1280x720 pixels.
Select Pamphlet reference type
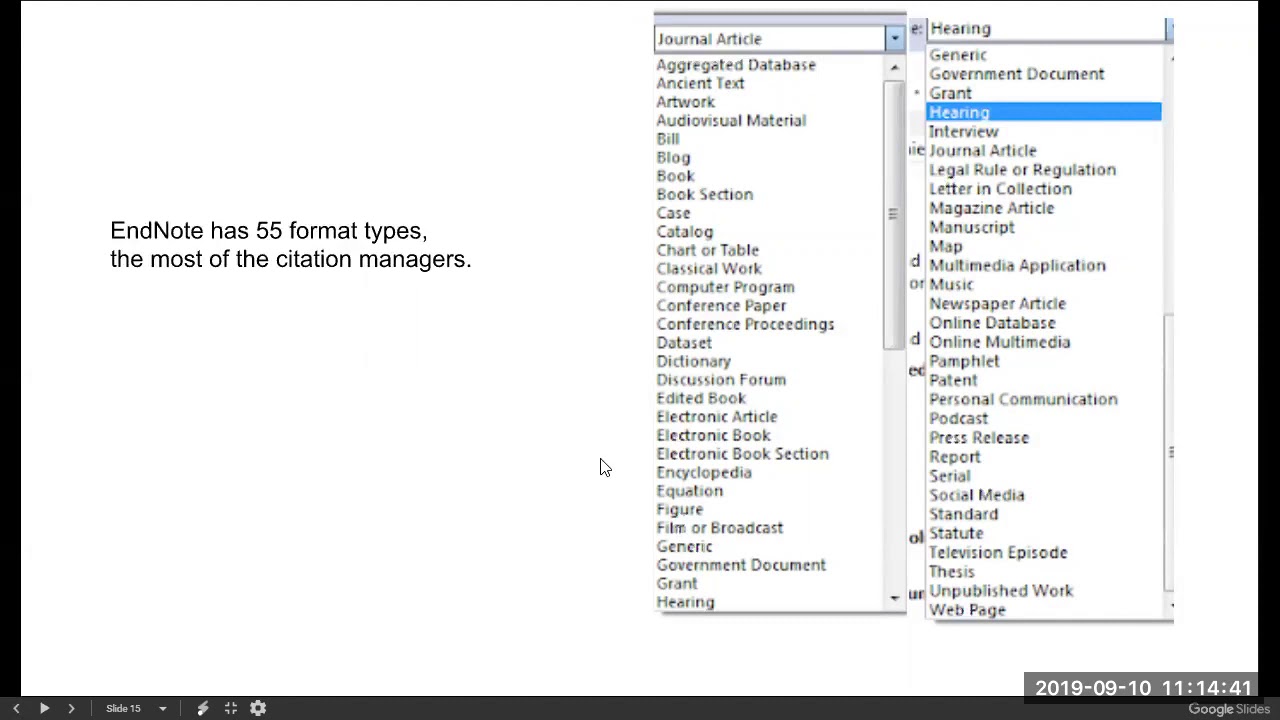964,360
